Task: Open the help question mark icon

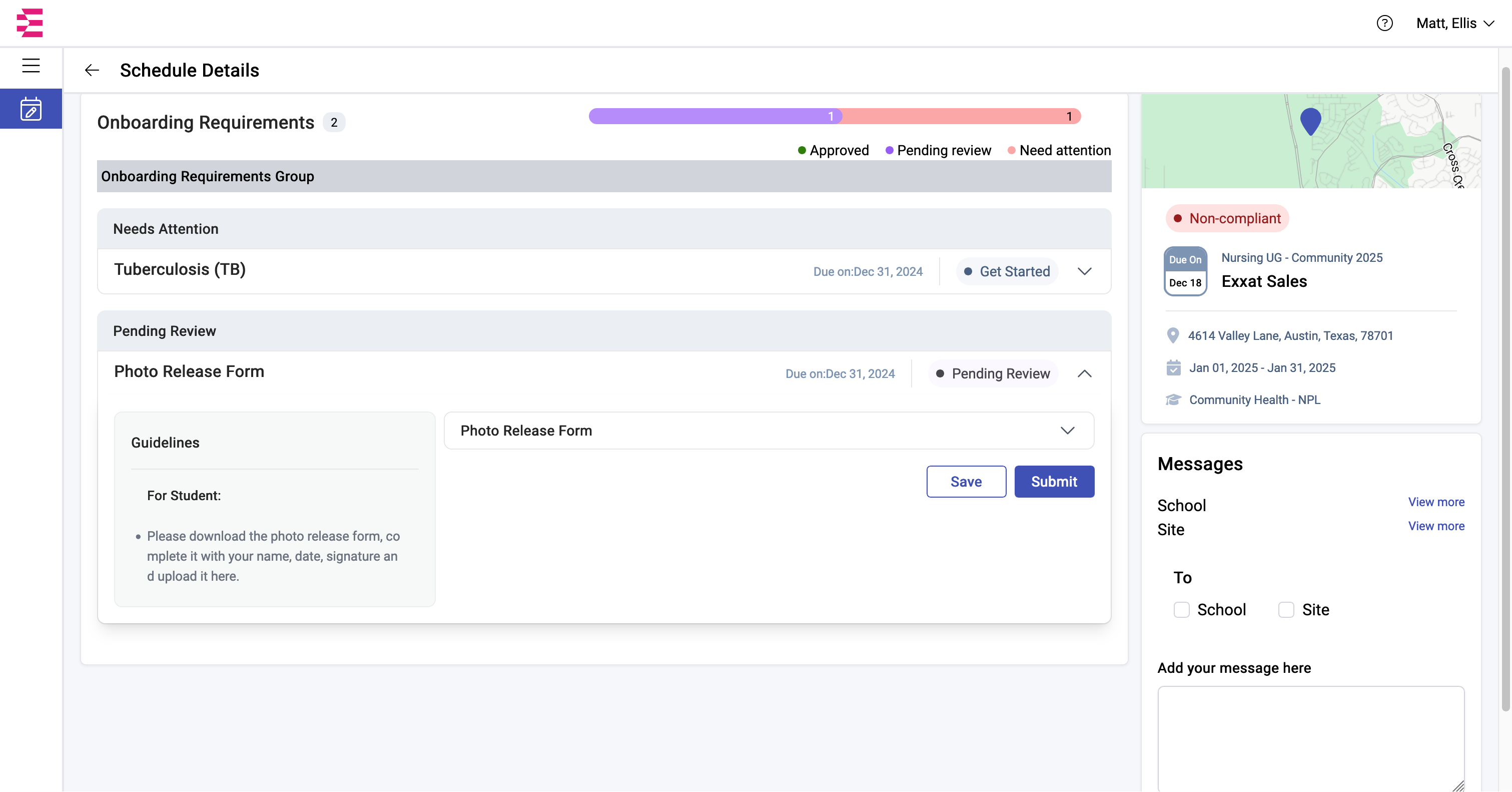Action: (1384, 24)
